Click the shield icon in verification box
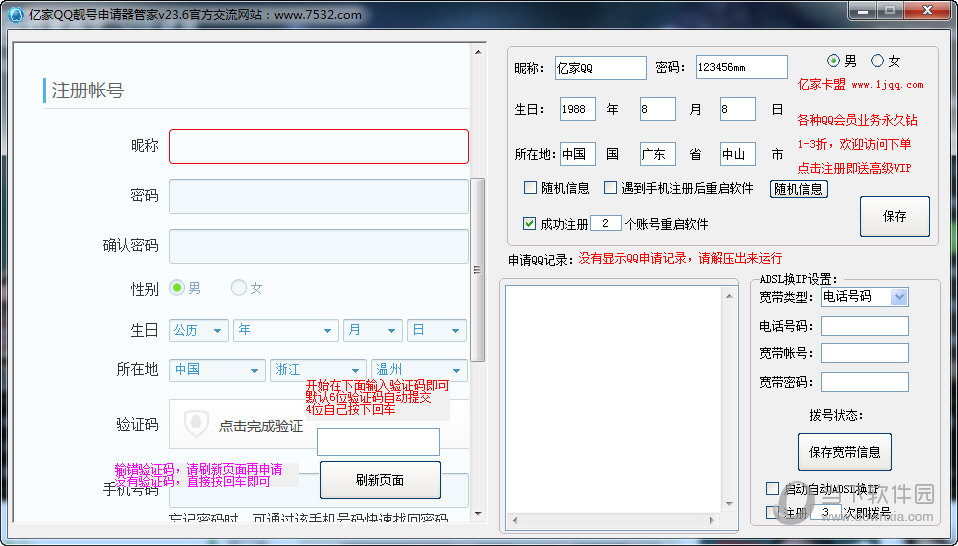This screenshot has height=546, width=958. 196,423
